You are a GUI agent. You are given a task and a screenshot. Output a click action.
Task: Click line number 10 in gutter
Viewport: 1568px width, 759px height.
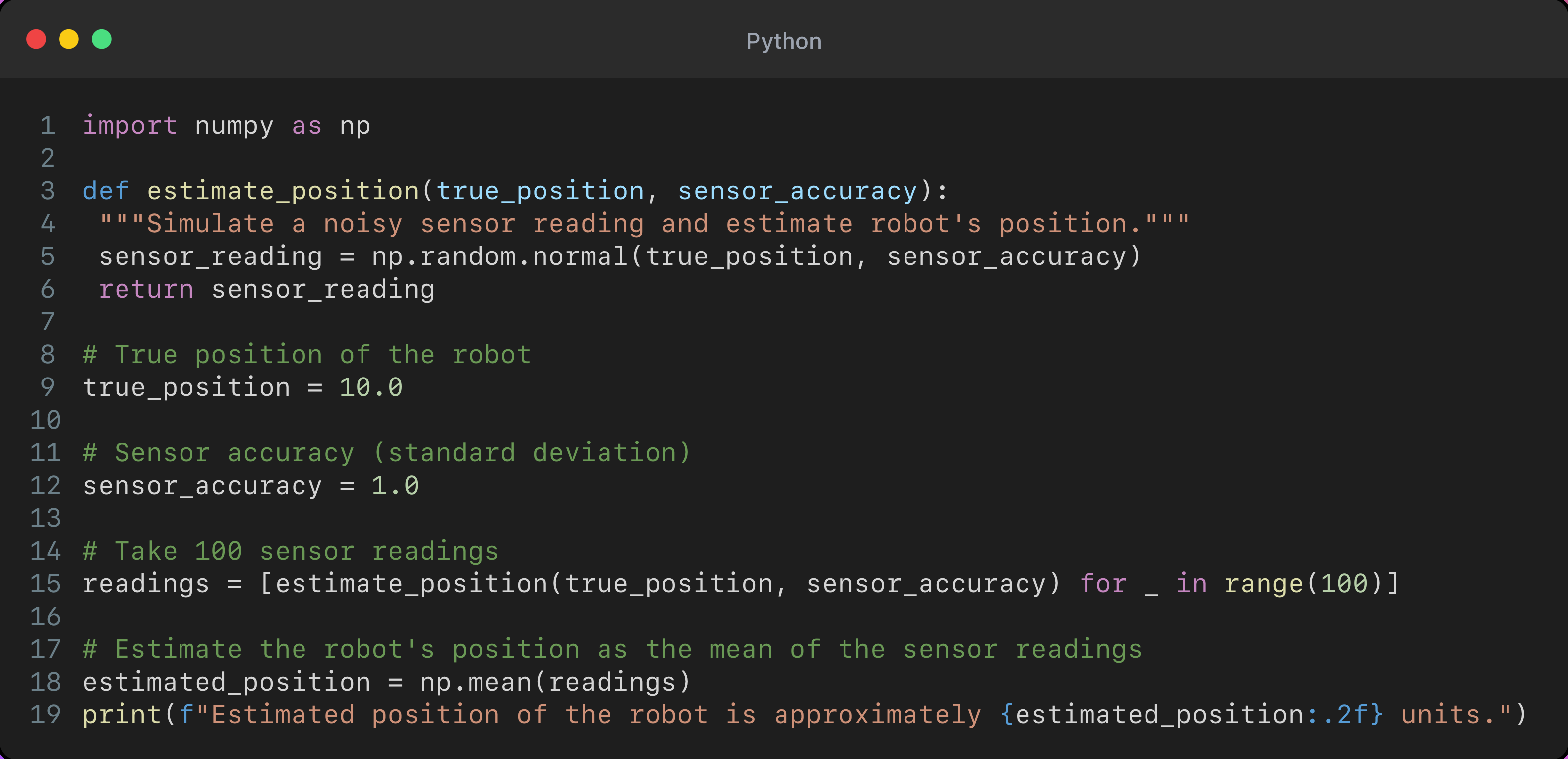[46, 420]
